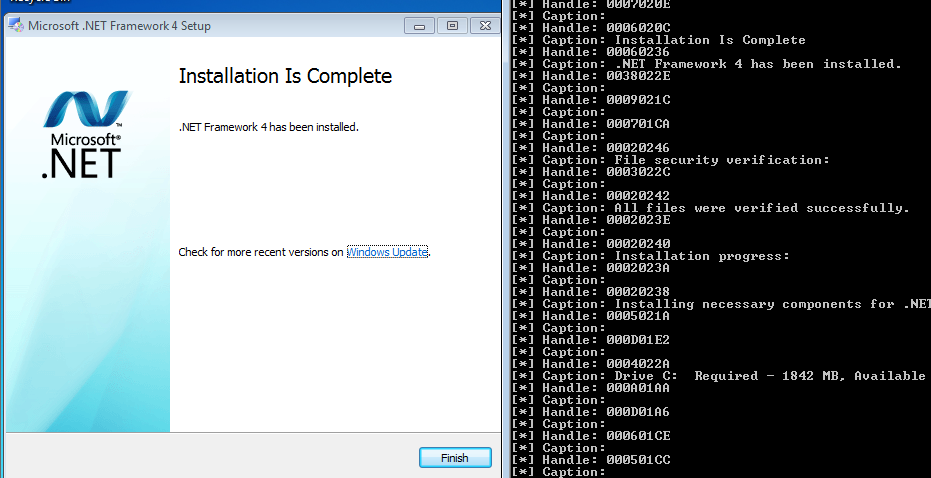Click console line 'Handle: 000D01E2'

click(591, 340)
